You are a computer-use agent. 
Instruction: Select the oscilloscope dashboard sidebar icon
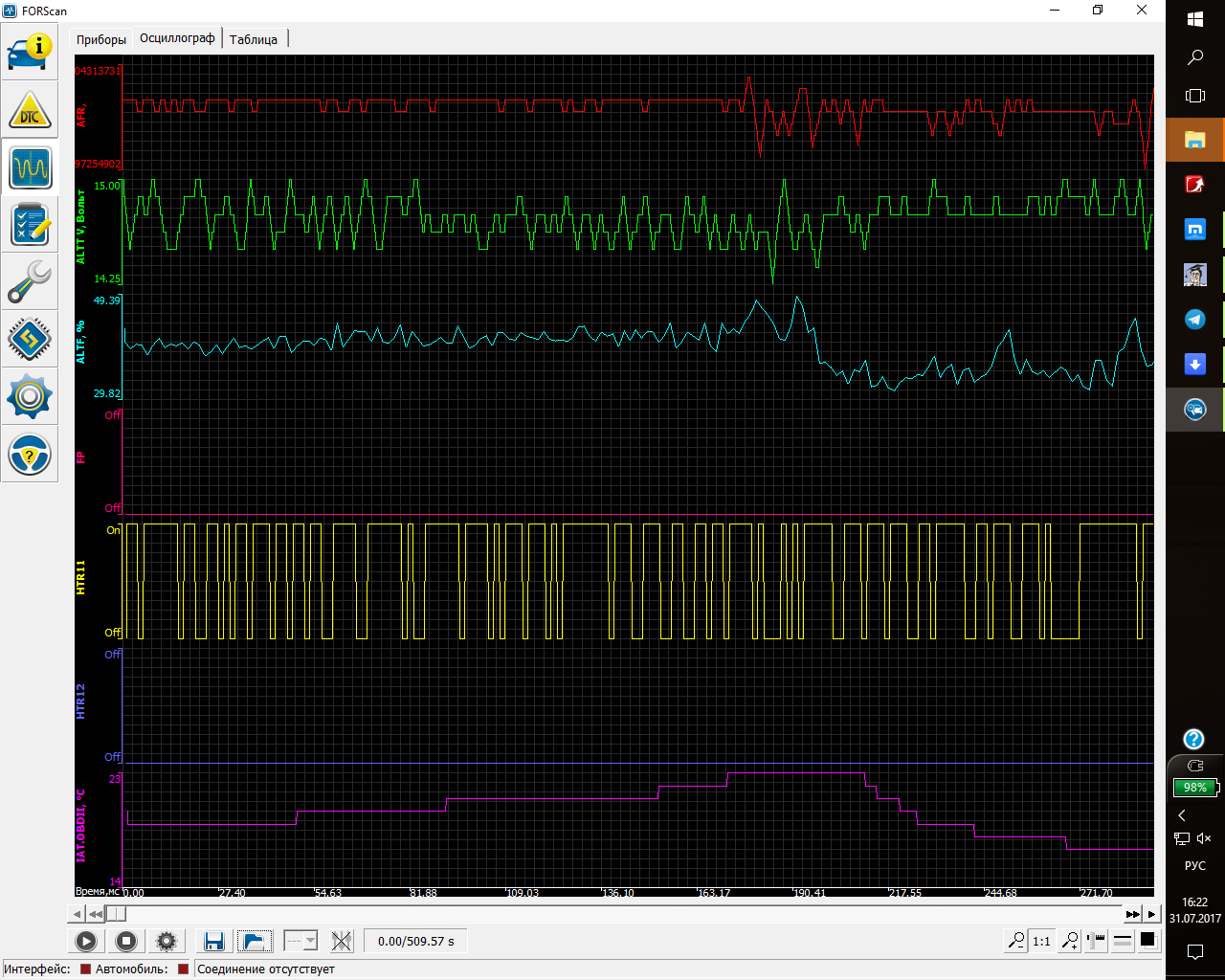point(30,168)
